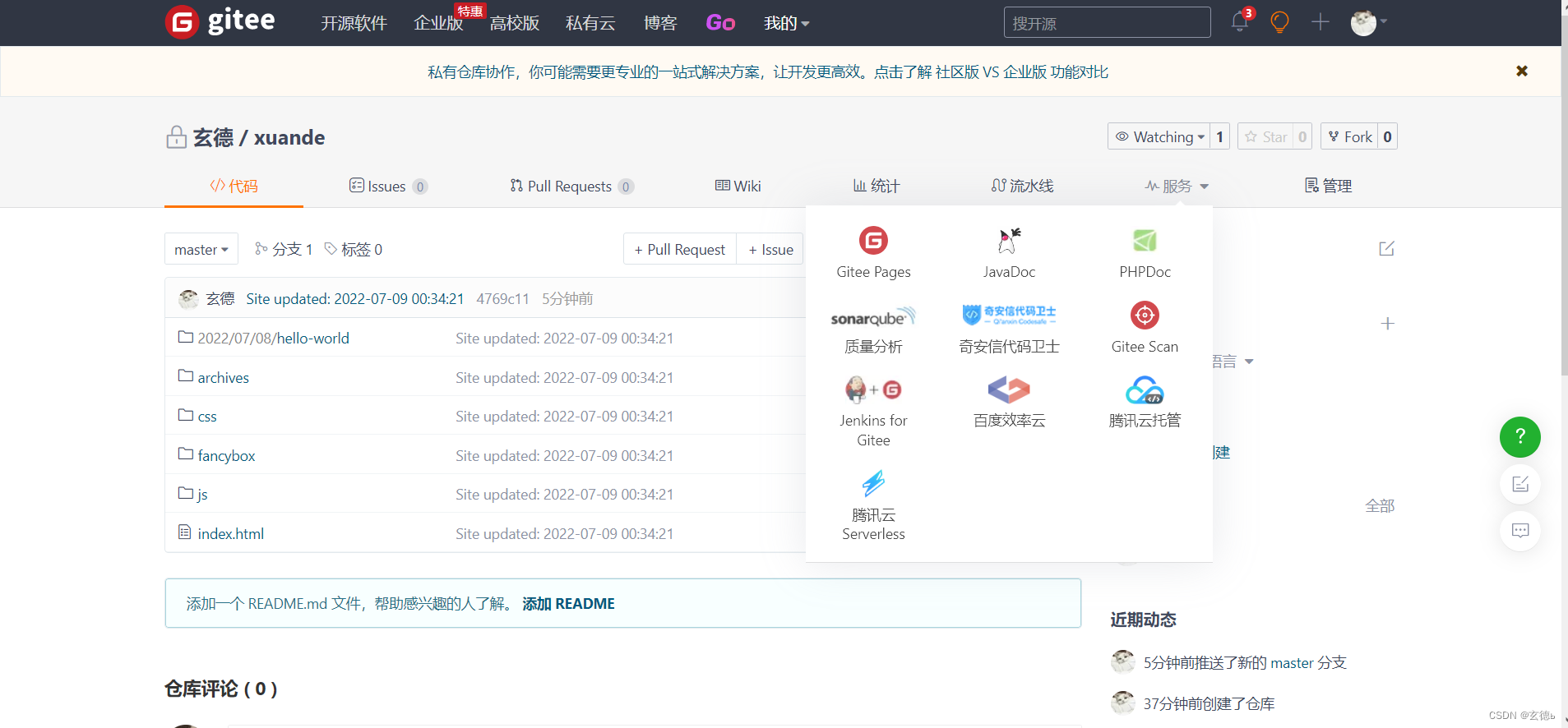The width and height of the screenshot is (1568, 728).
Task: Open the js folder
Action: [x=202, y=494]
